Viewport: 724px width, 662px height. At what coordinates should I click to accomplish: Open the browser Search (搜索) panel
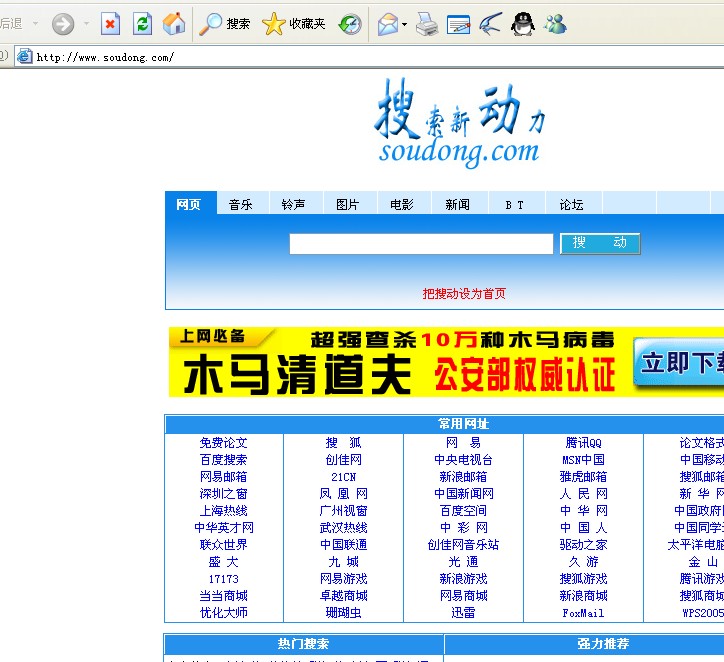point(224,24)
